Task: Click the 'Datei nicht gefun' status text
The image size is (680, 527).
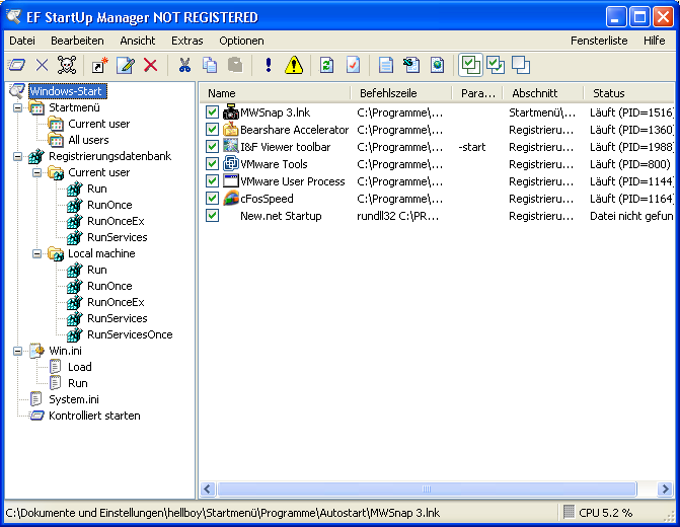Action: click(631, 216)
